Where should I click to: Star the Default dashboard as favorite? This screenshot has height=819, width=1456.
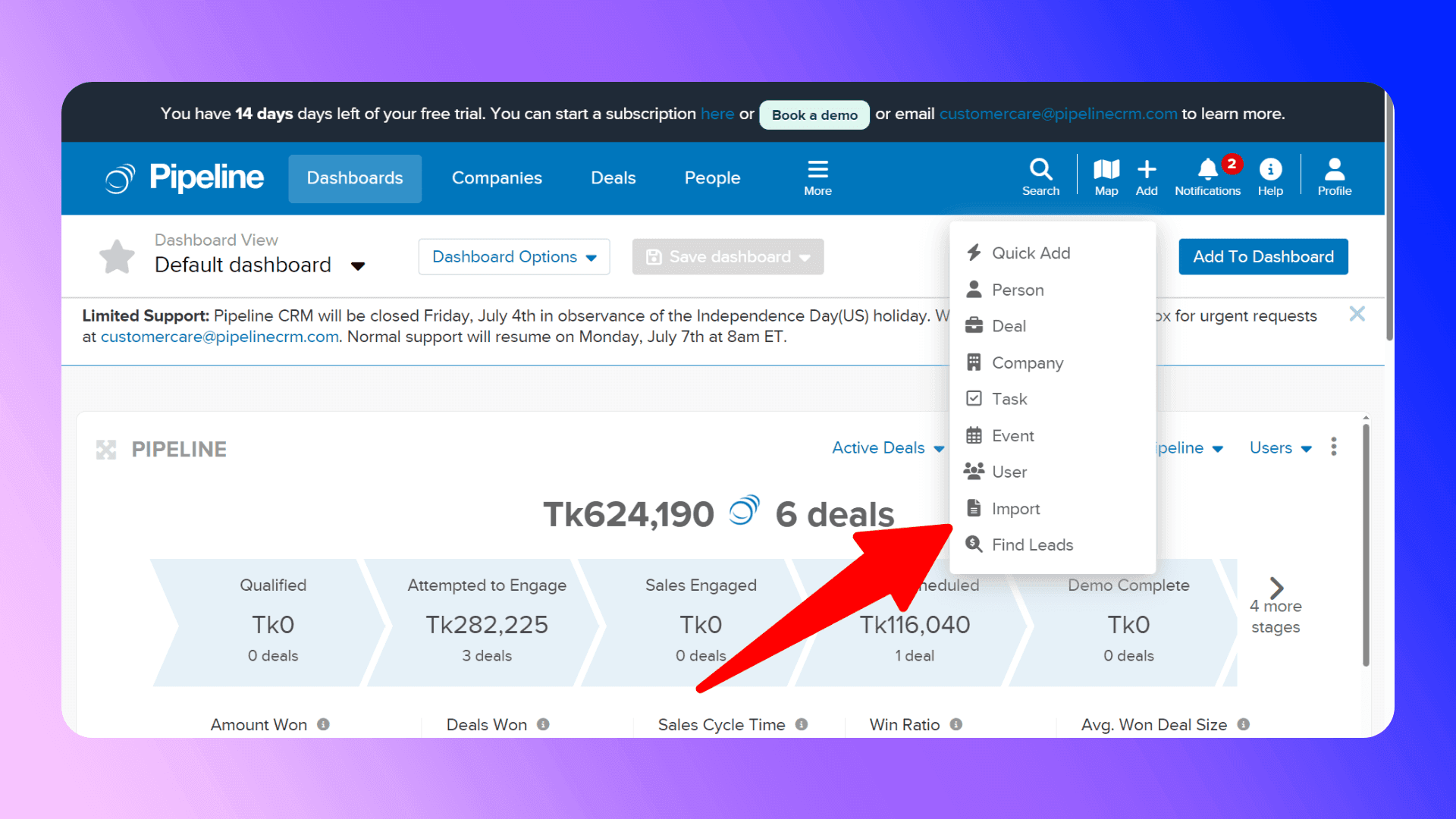tap(117, 256)
